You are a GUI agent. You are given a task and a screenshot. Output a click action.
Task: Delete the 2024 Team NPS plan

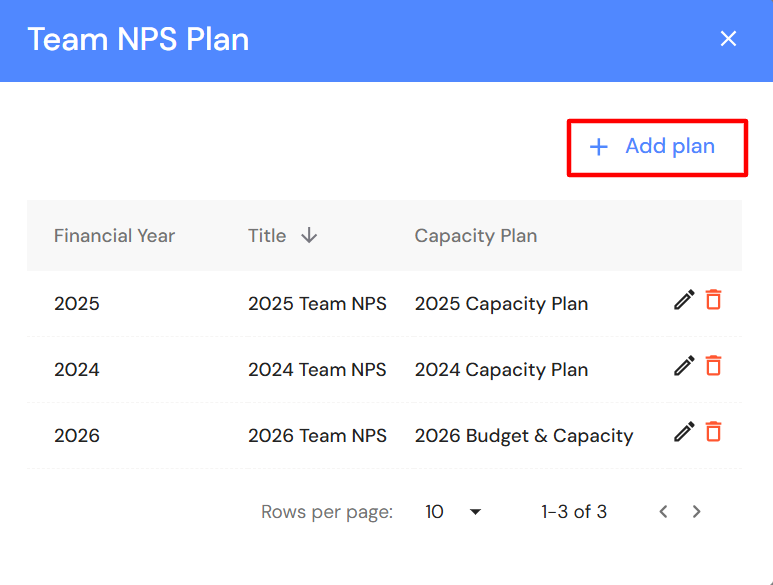713,366
